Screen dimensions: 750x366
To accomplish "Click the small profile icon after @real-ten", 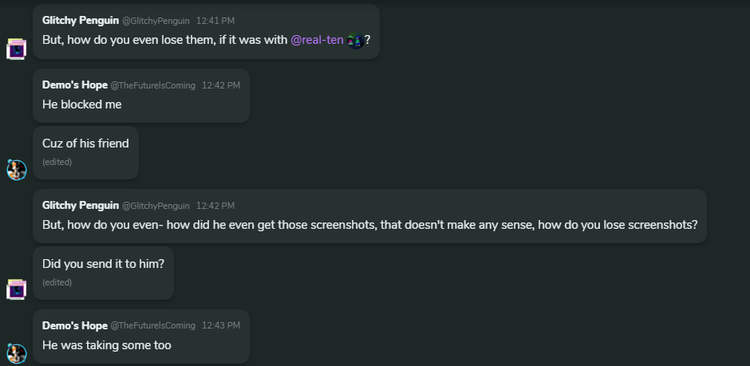I will coord(355,40).
